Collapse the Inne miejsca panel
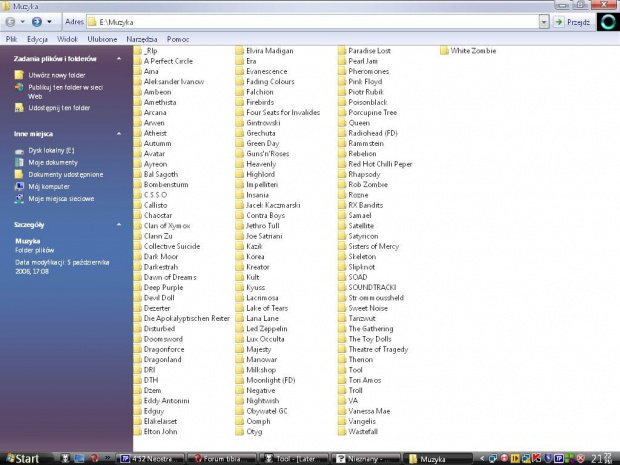Viewport: 620px width, 465px height. [119, 134]
